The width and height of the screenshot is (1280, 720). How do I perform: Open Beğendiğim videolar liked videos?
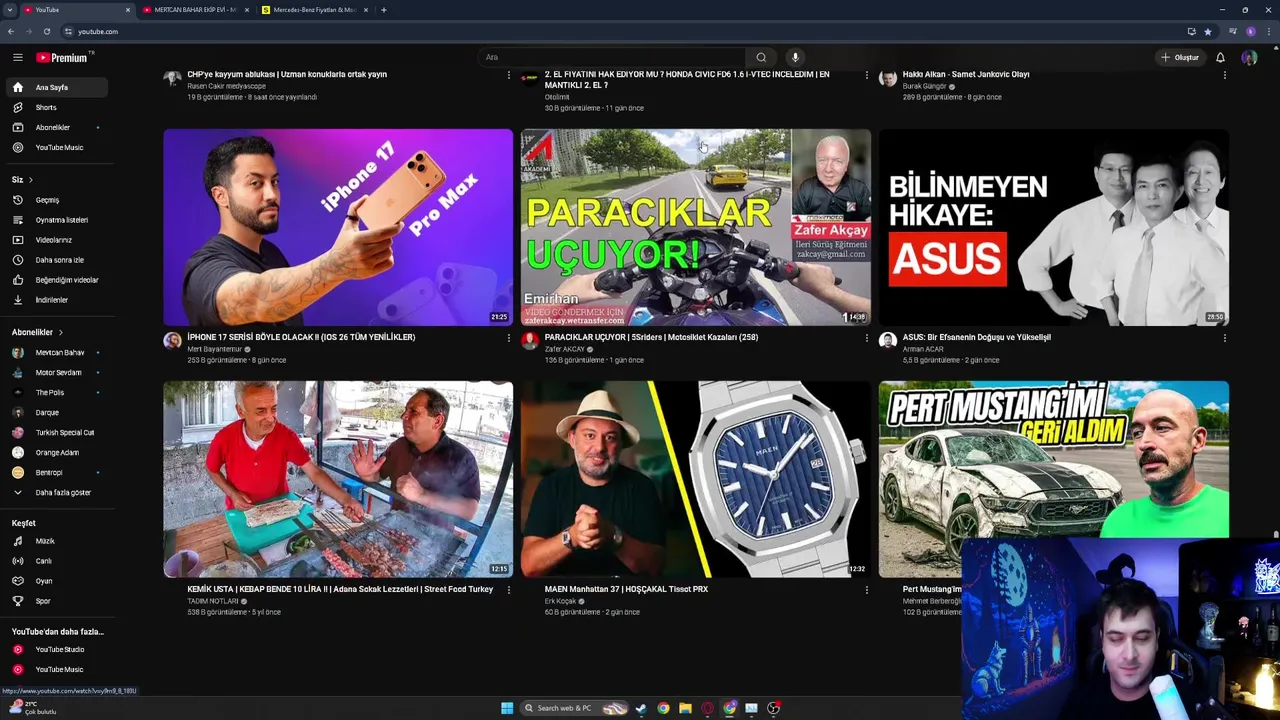(x=58, y=280)
